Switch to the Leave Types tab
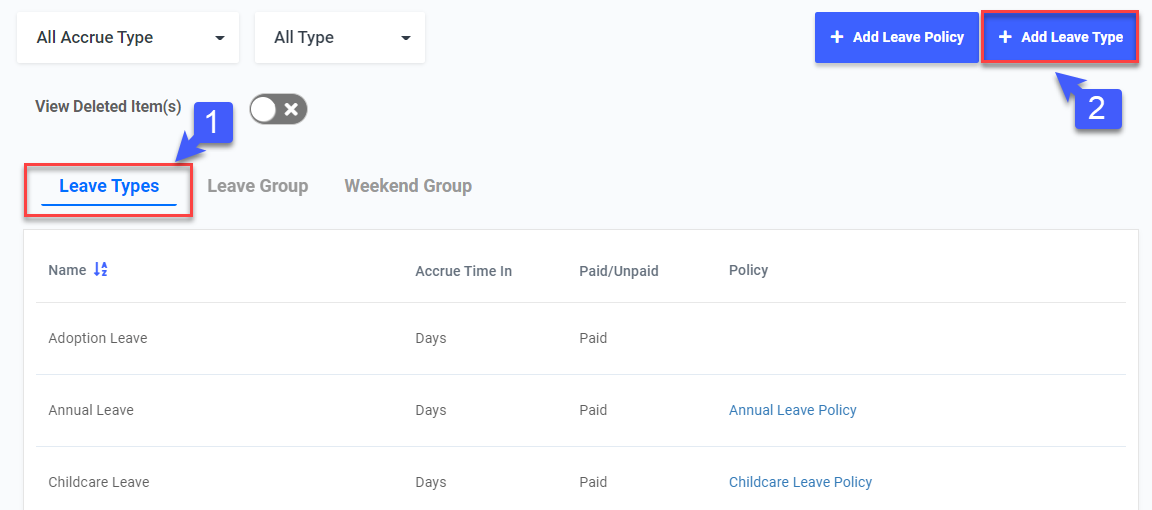The width and height of the screenshot is (1152, 510). point(109,186)
